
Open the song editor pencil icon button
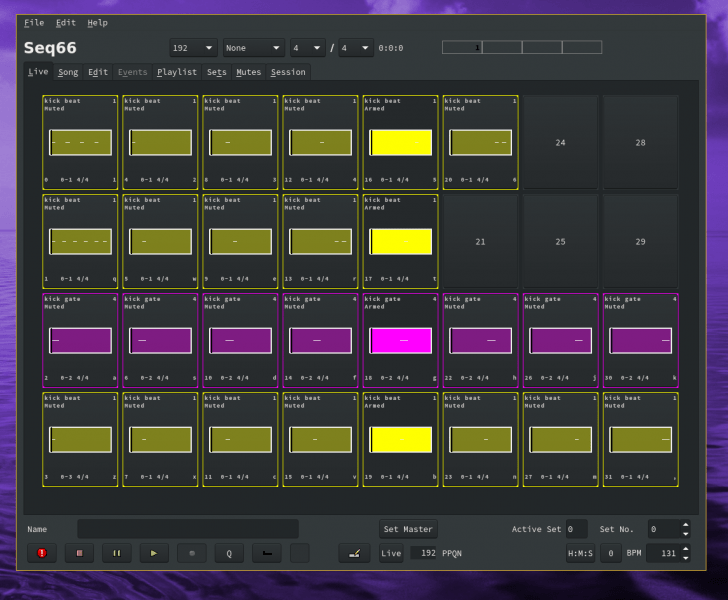354,553
